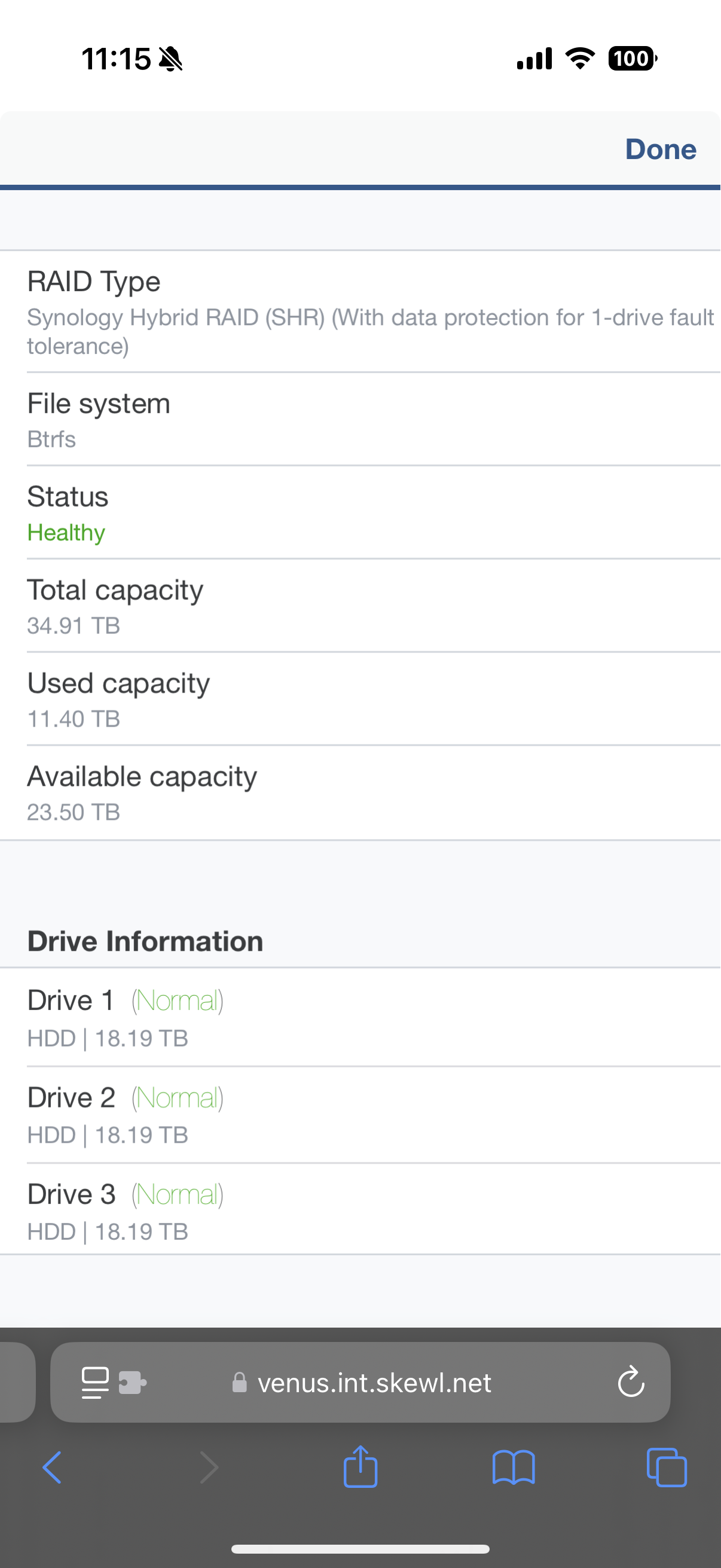Select the Drive 1 row
This screenshot has height=1568, width=721.
tap(360, 1018)
